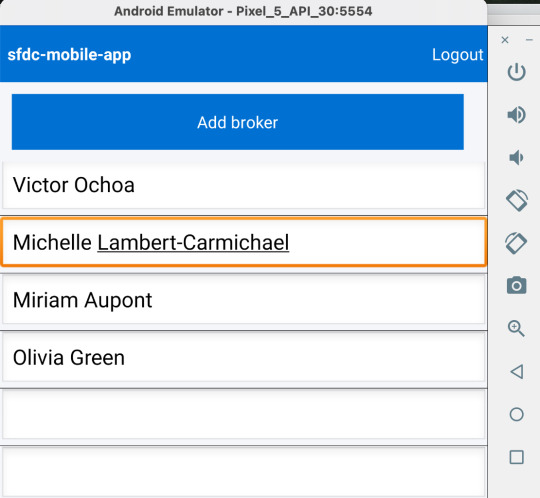Log out using the Logout link
This screenshot has height=498, width=540.
(x=457, y=54)
